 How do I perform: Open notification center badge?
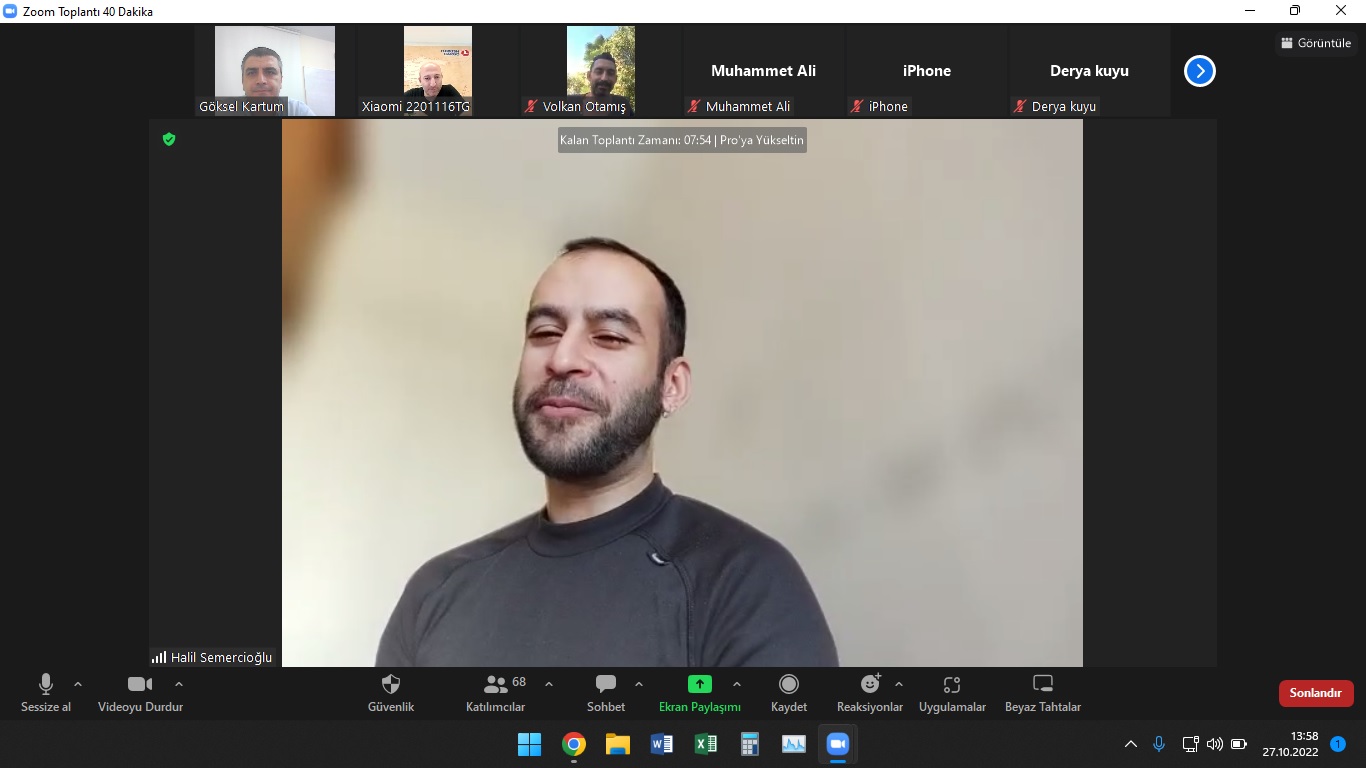coord(1338,744)
